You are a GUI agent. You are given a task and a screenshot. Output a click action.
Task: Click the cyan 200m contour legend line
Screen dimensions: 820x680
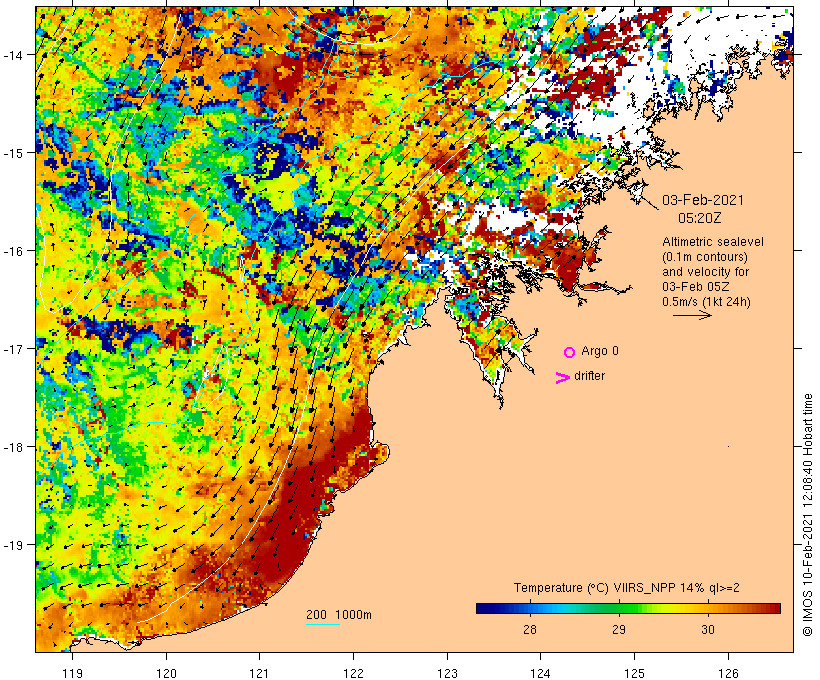coord(323,624)
